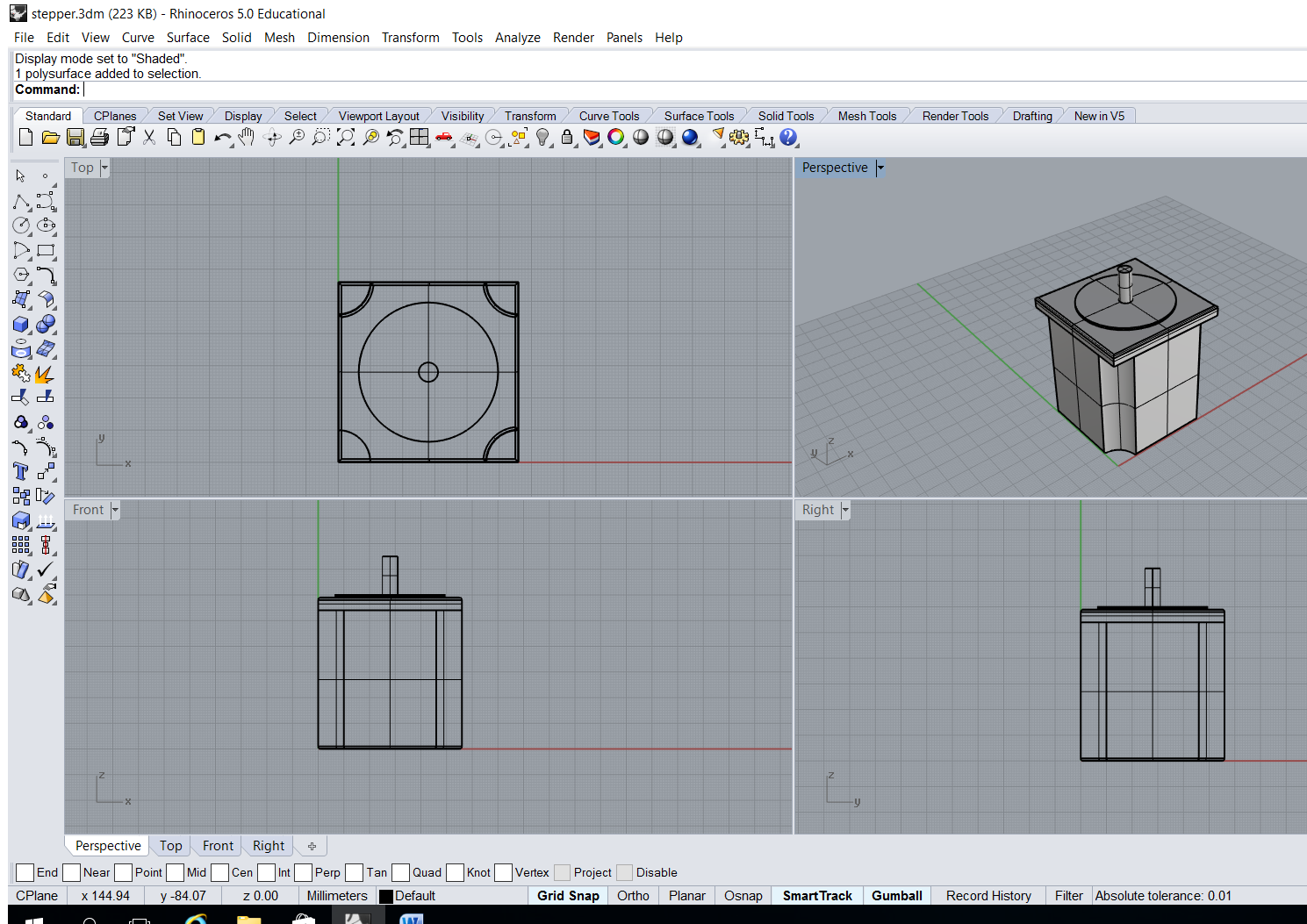Save the model using the floppy disk icon
The image size is (1307, 924).
(x=75, y=137)
